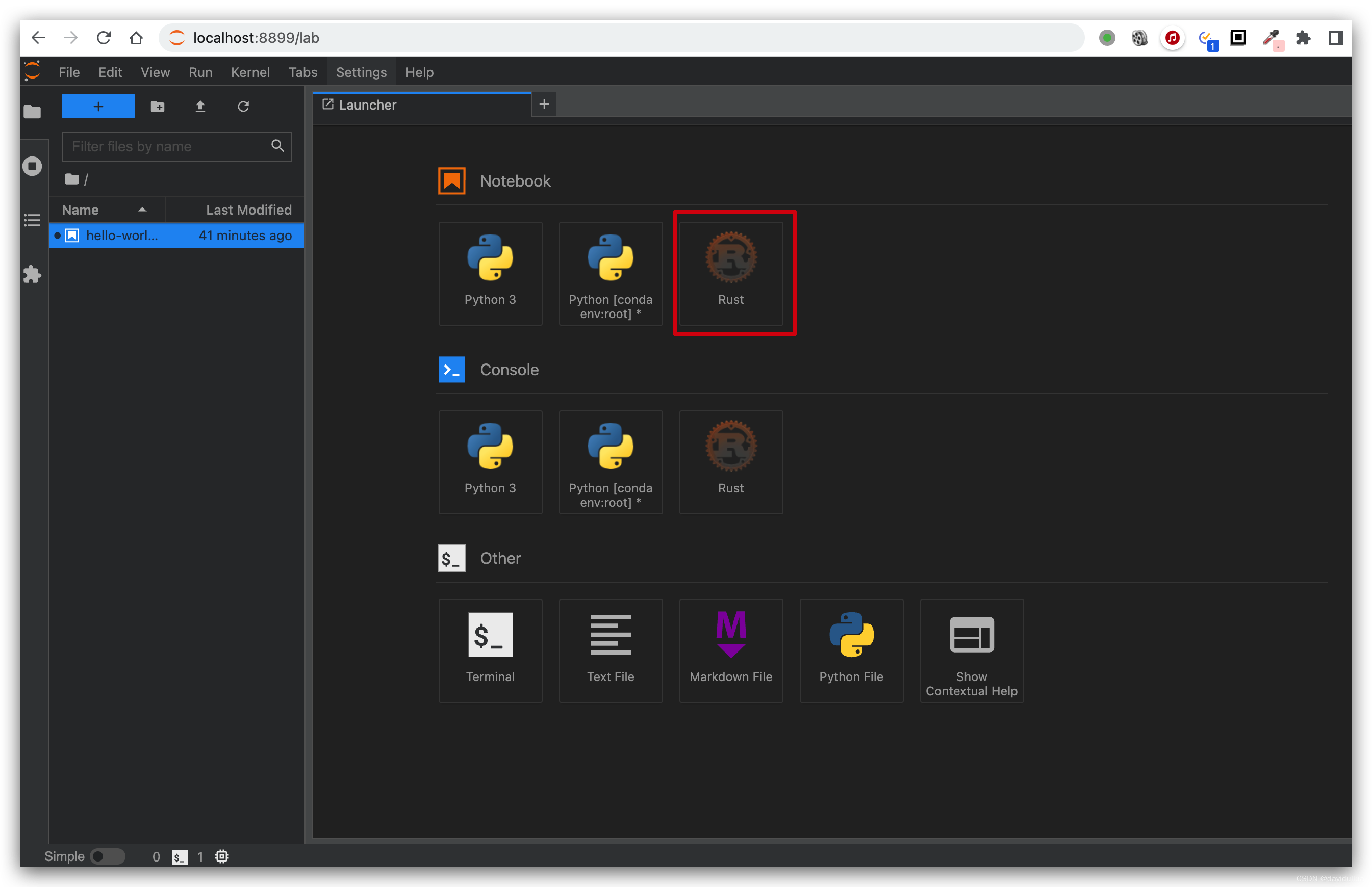Click the blue new launcher button
The width and height of the screenshot is (1372, 887).
(x=98, y=107)
